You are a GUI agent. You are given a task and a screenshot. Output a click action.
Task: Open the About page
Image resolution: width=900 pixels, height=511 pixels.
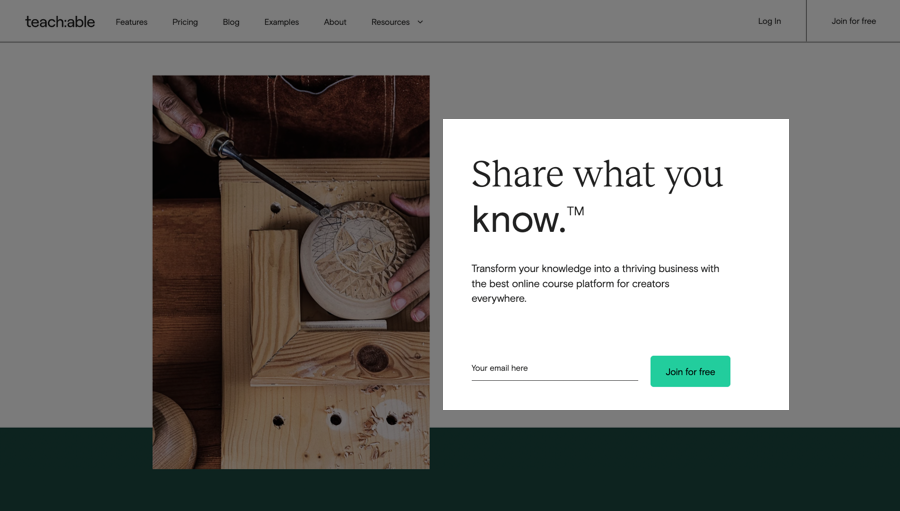(335, 22)
